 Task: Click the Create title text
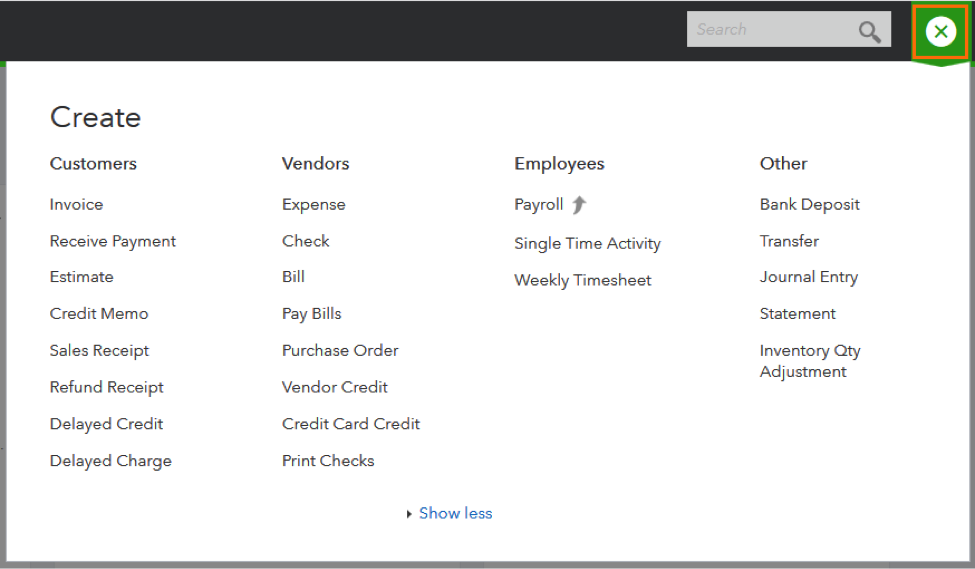click(x=96, y=118)
